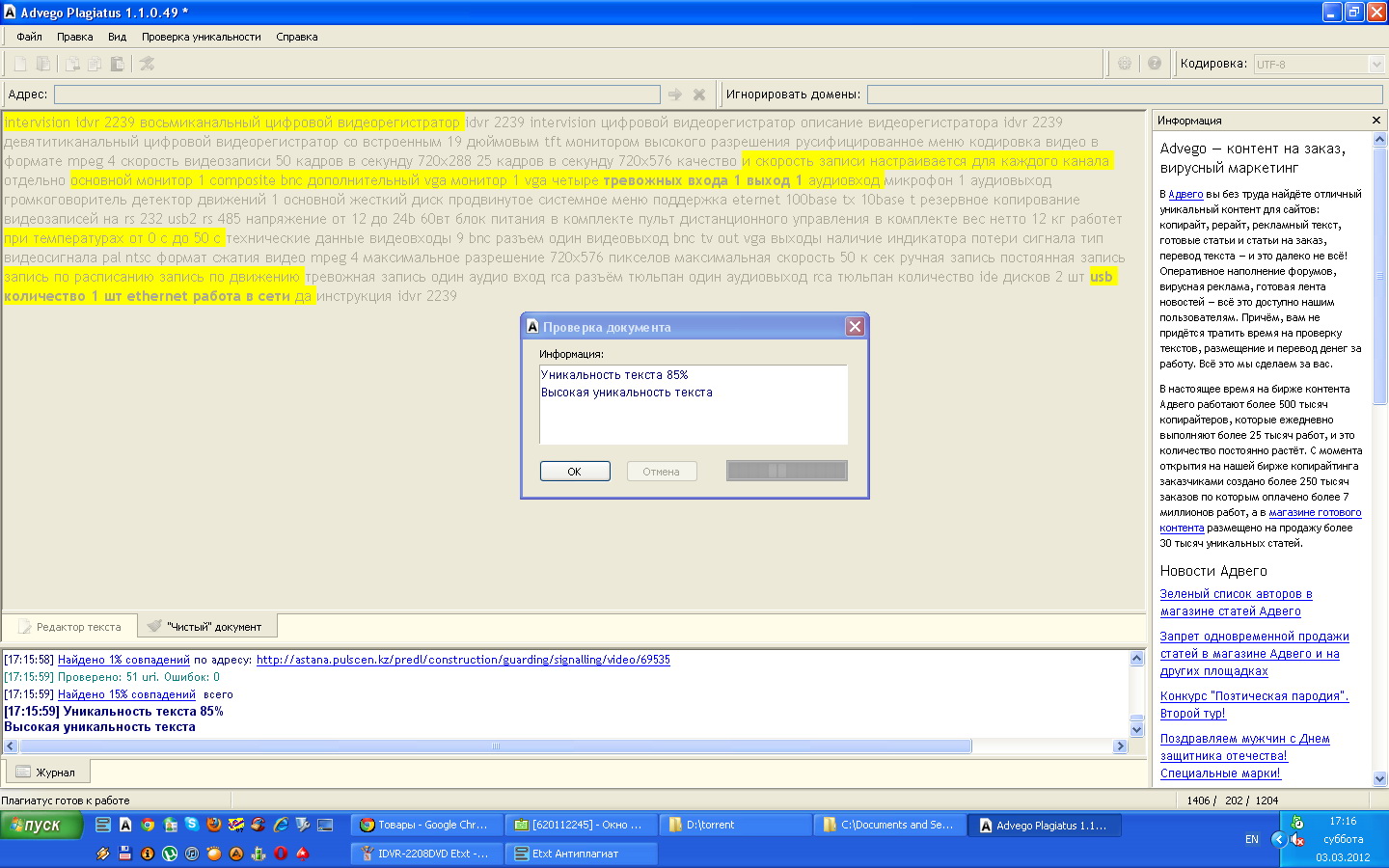
Task: Click the paste clipboard toolbar icon
Action: click(117, 64)
